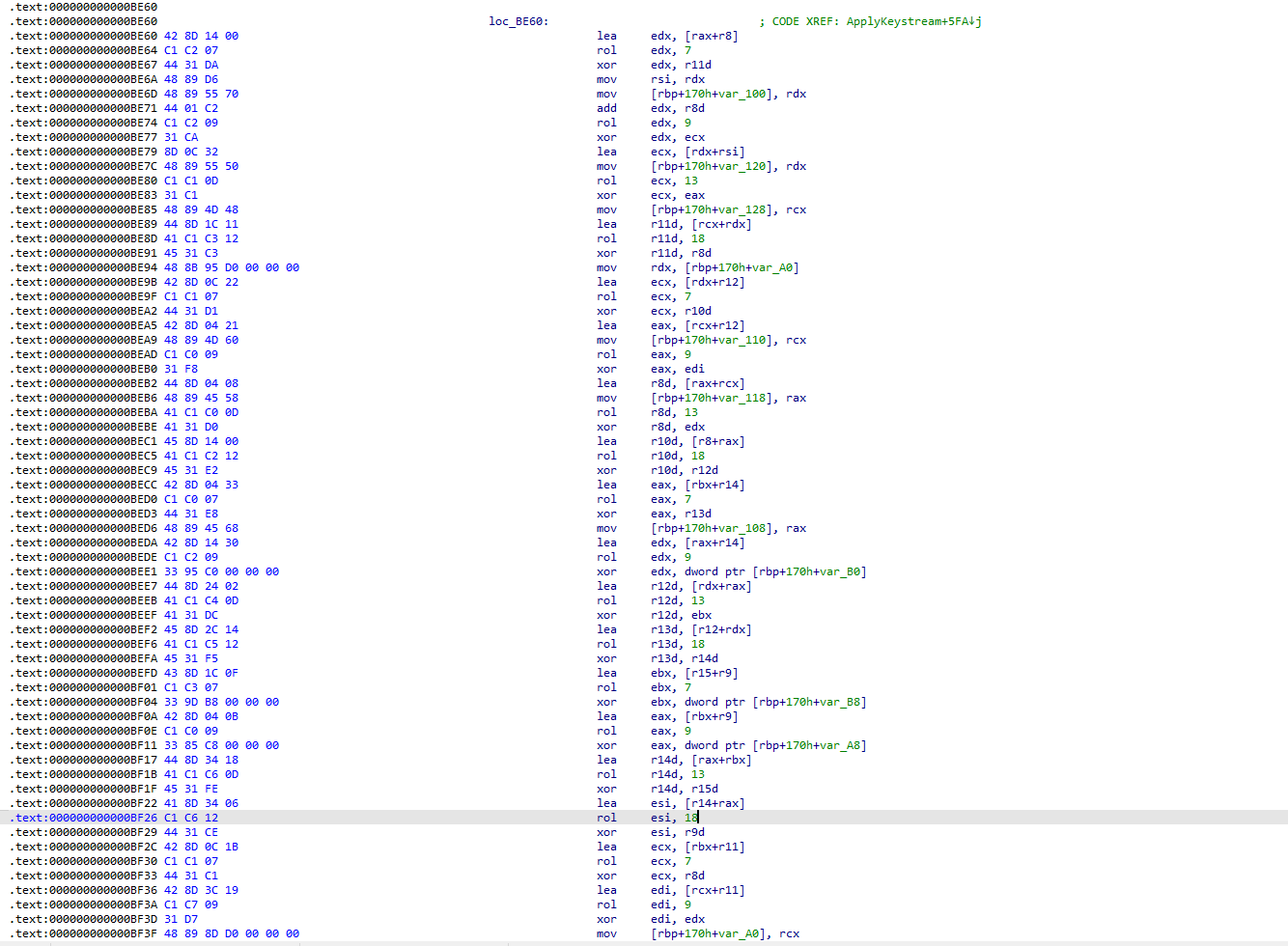Click the operand [rbx+r11]
The height and width of the screenshot is (946, 1288).
[x=714, y=847]
